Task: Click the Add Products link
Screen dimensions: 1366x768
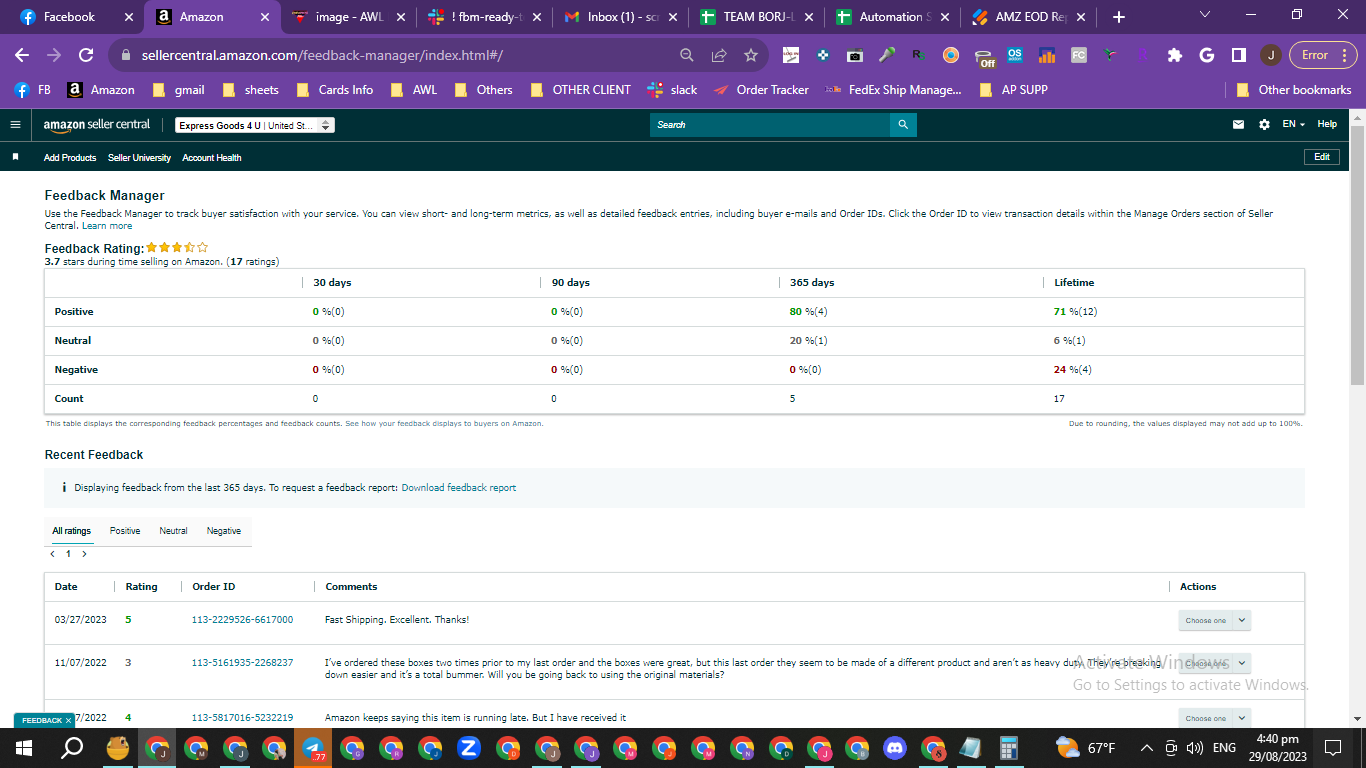Action: [70, 158]
